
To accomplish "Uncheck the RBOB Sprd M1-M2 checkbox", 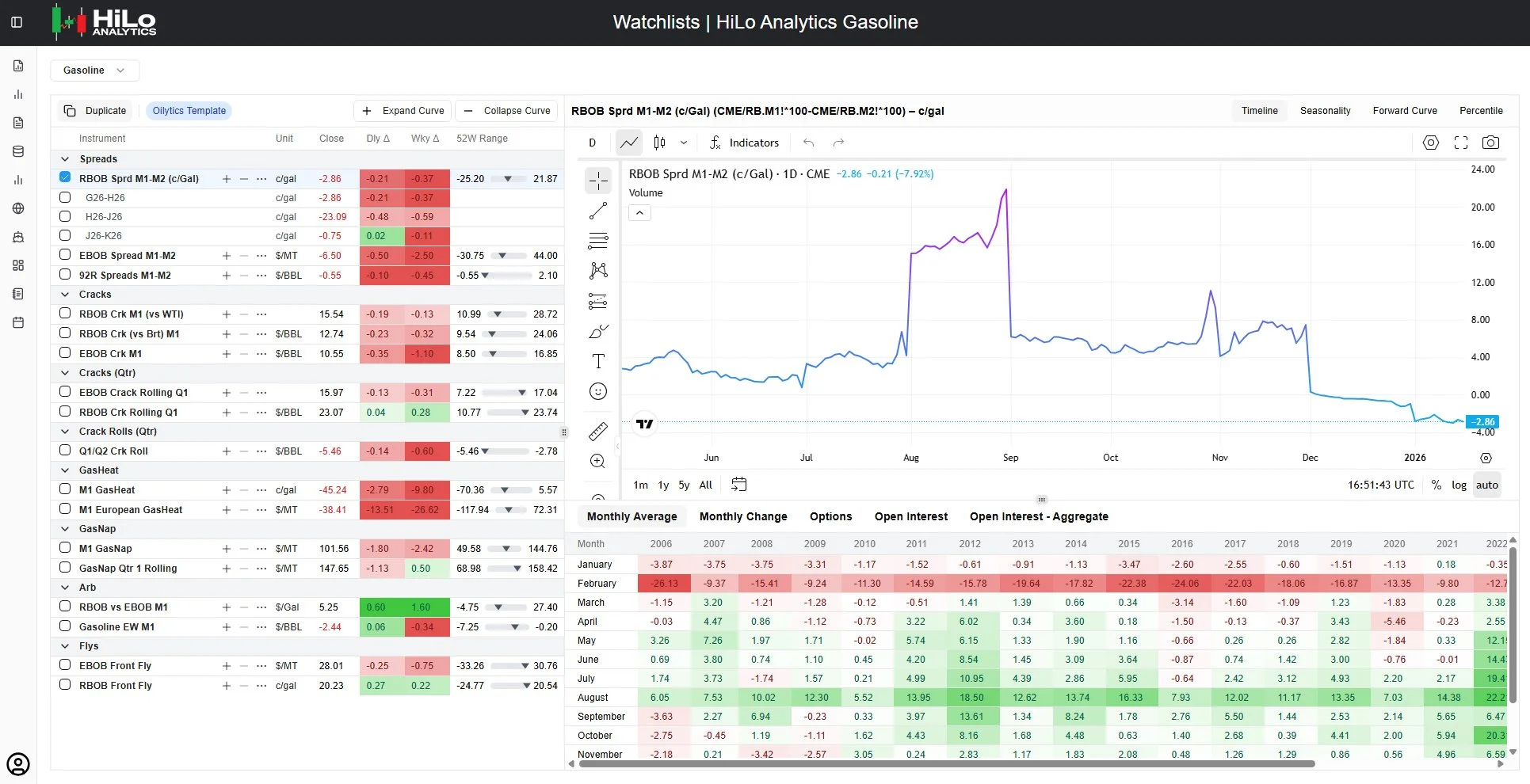I will pyautogui.click(x=65, y=177).
